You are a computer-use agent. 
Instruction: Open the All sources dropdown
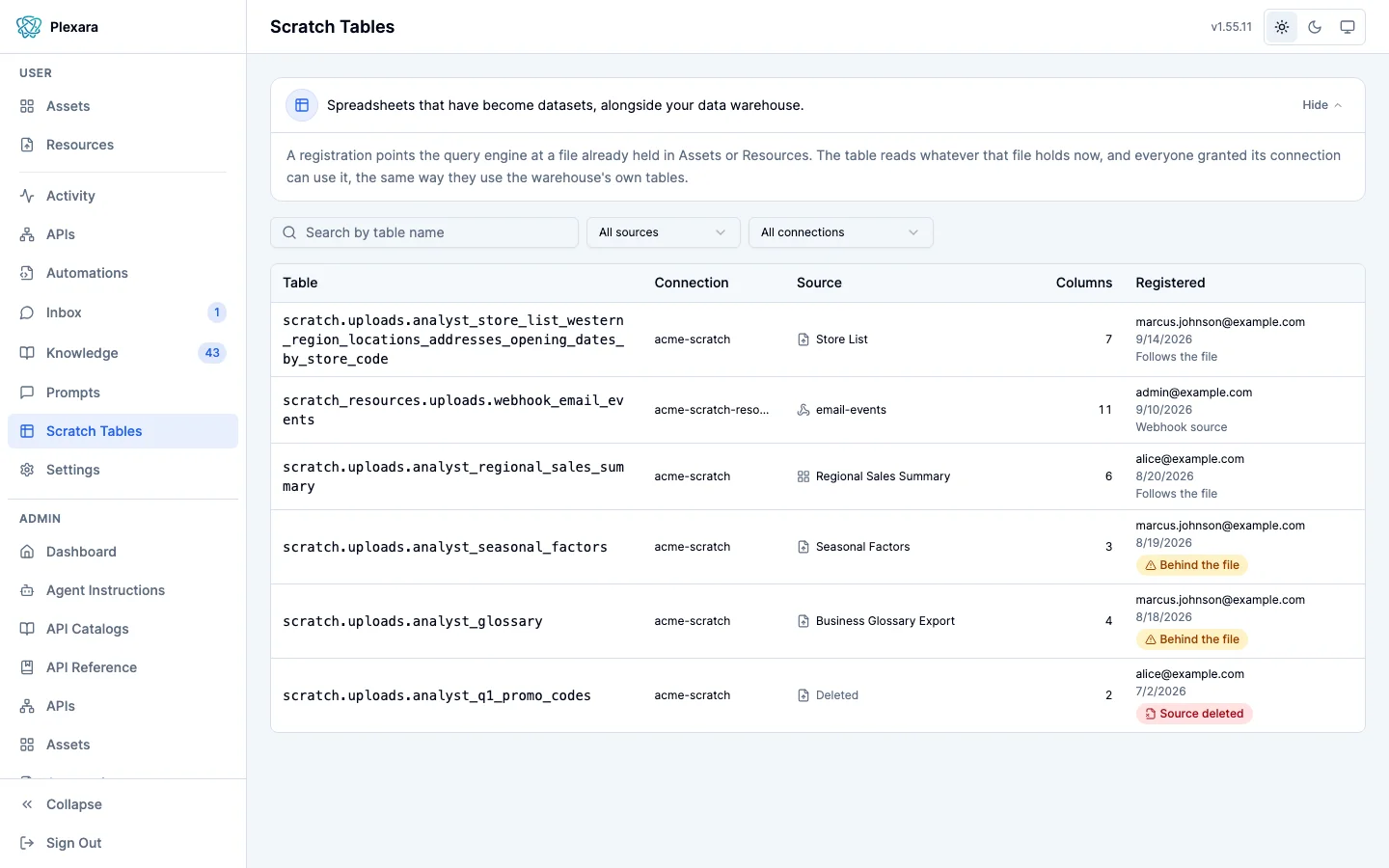(x=664, y=232)
